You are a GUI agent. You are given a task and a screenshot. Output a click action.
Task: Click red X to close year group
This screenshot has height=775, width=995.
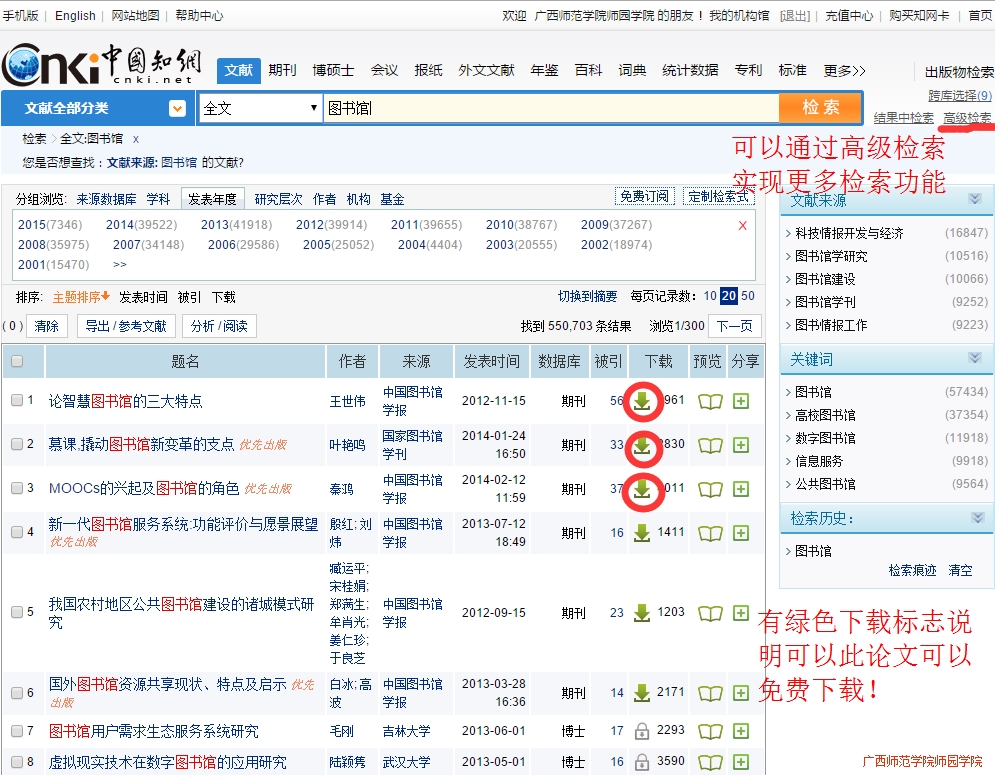point(742,226)
